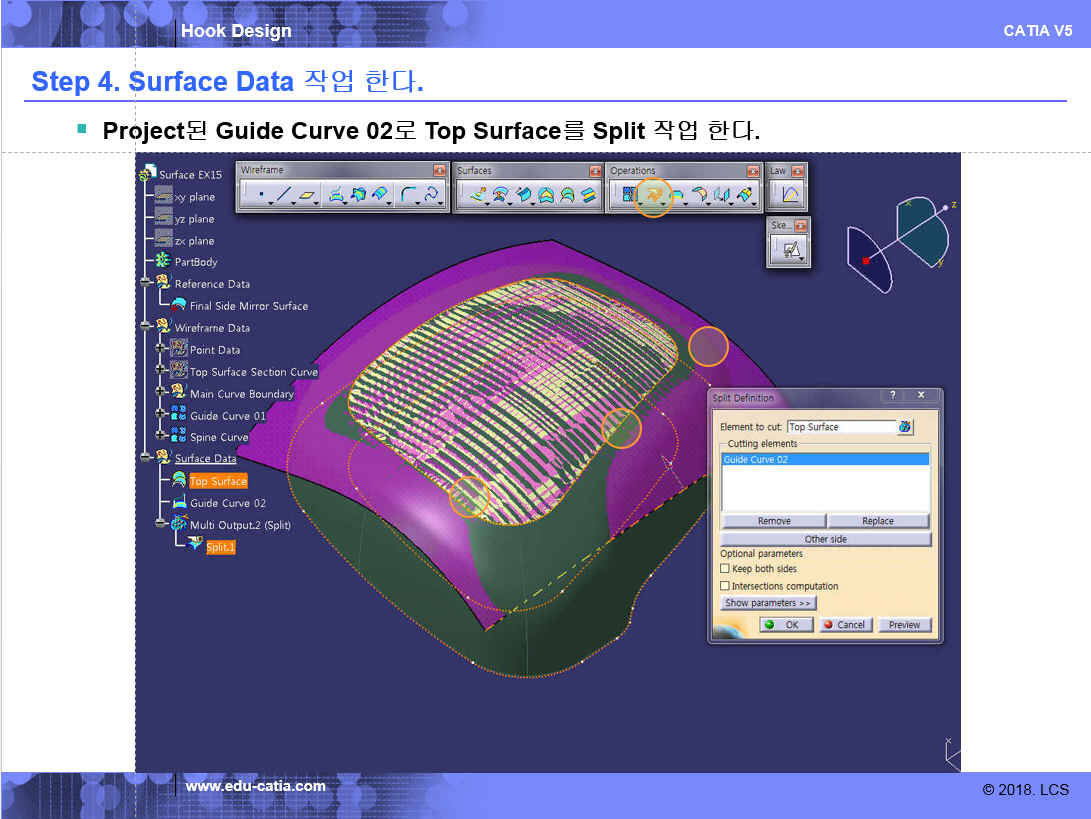Select the Point tool in Wireframe toolbar

(261, 196)
